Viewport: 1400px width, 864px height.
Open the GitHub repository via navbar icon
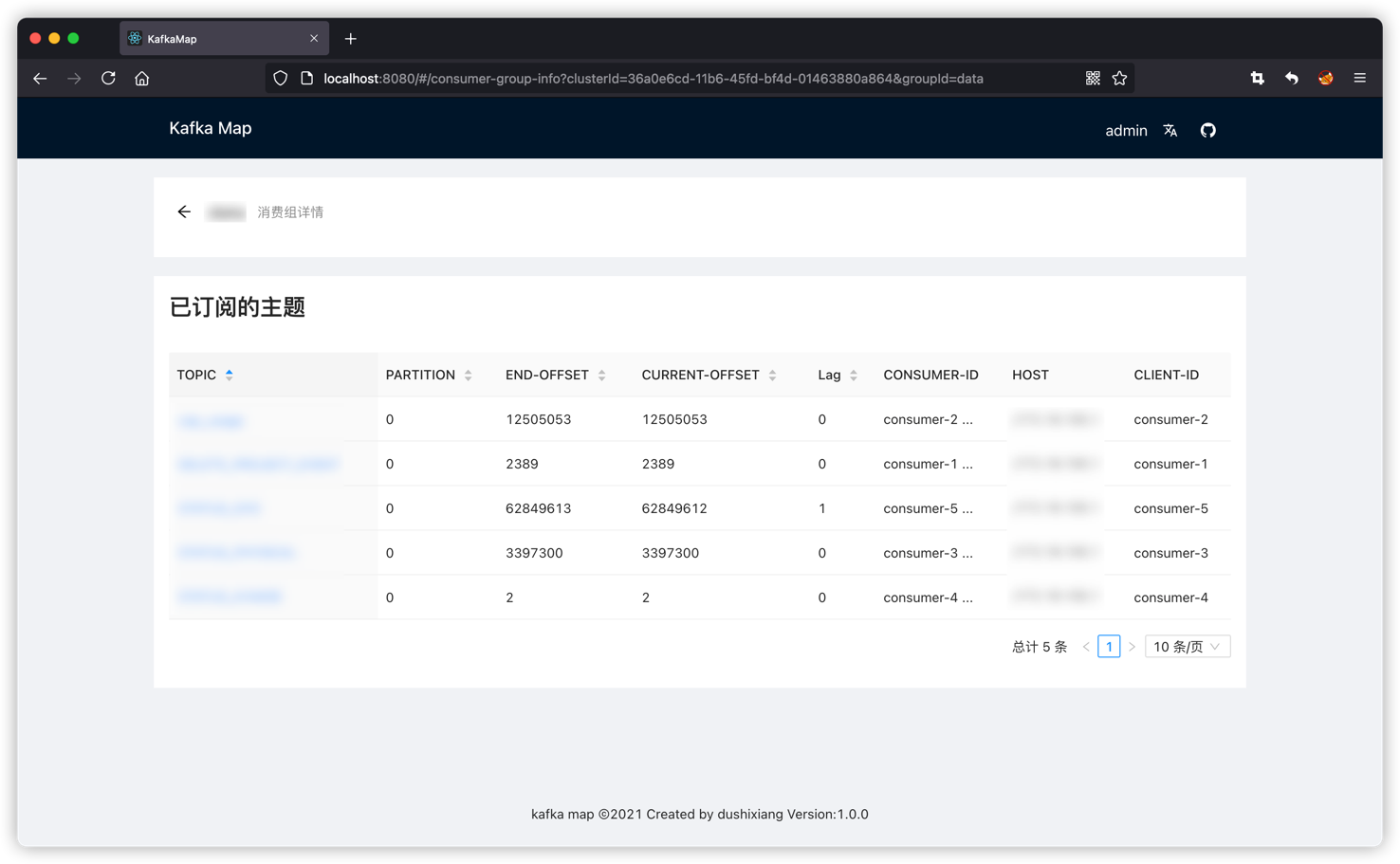pyautogui.click(x=1207, y=130)
